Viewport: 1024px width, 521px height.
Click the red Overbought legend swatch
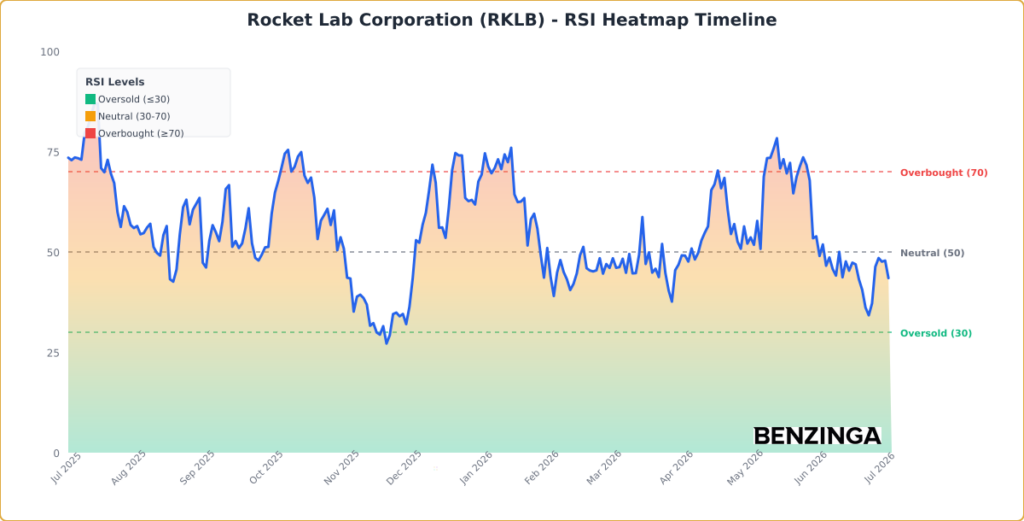coord(90,133)
